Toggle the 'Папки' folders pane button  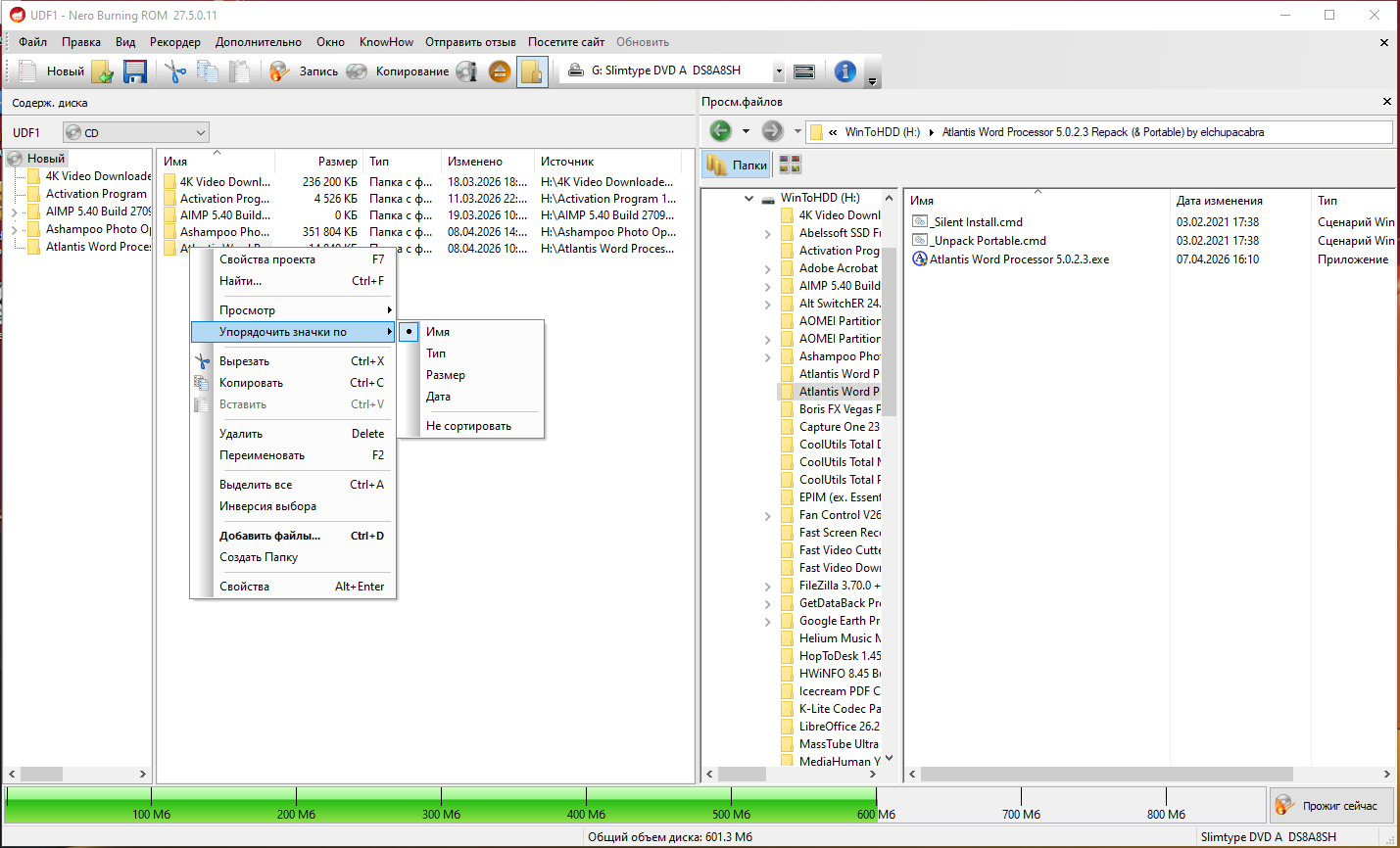click(x=737, y=165)
